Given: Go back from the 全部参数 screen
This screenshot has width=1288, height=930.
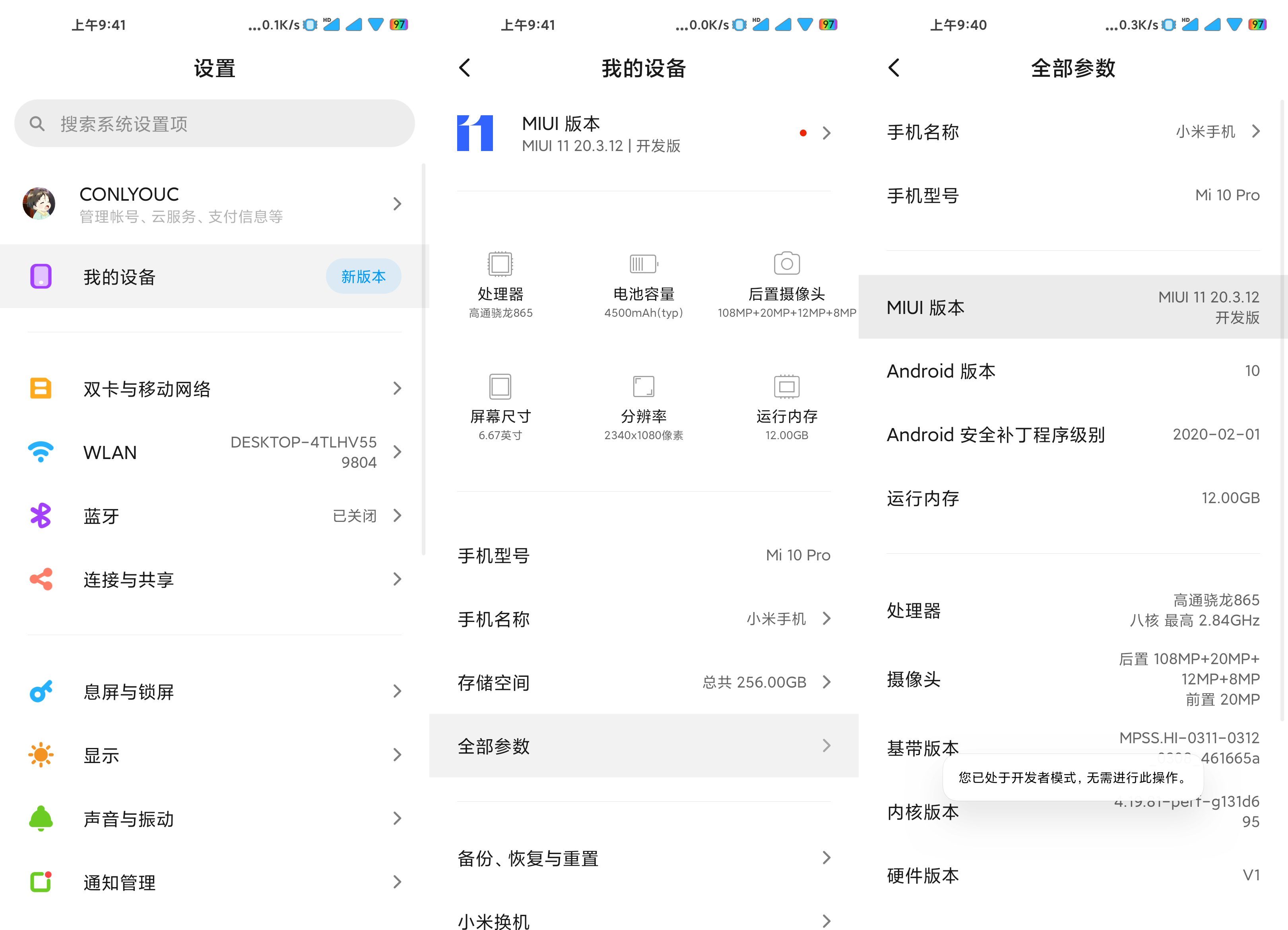Looking at the screenshot, I should click(x=894, y=68).
